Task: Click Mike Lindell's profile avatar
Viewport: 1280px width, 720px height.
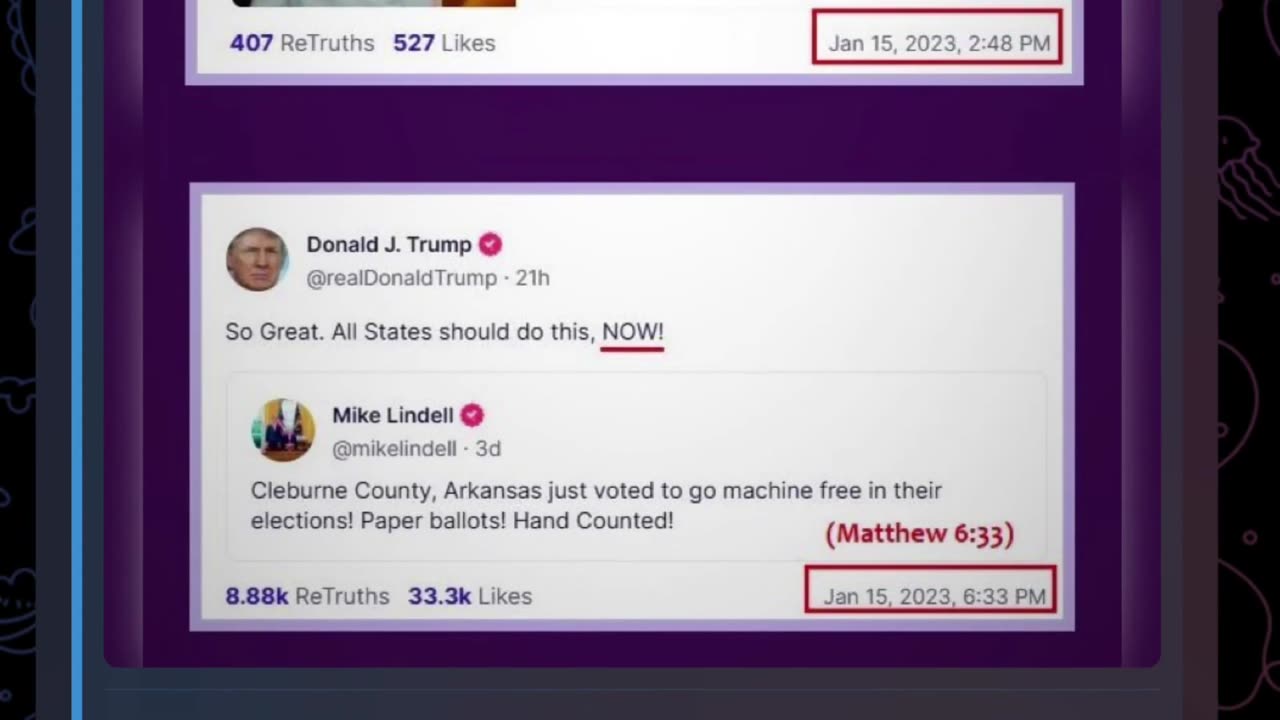Action: pyautogui.click(x=283, y=430)
